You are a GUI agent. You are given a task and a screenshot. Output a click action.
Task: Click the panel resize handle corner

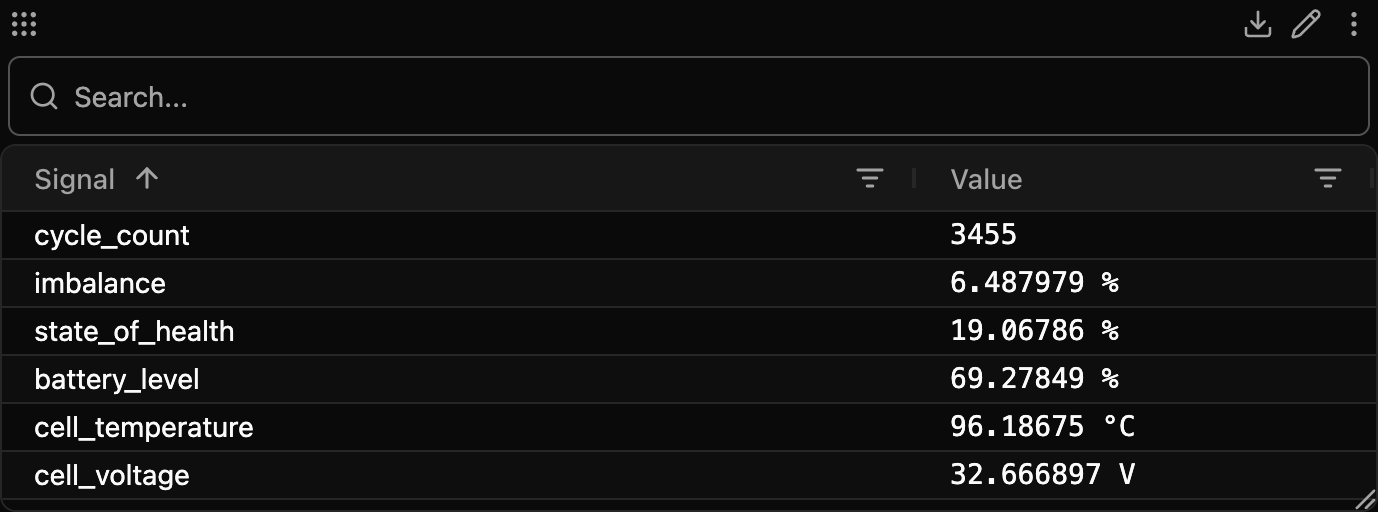click(1365, 499)
